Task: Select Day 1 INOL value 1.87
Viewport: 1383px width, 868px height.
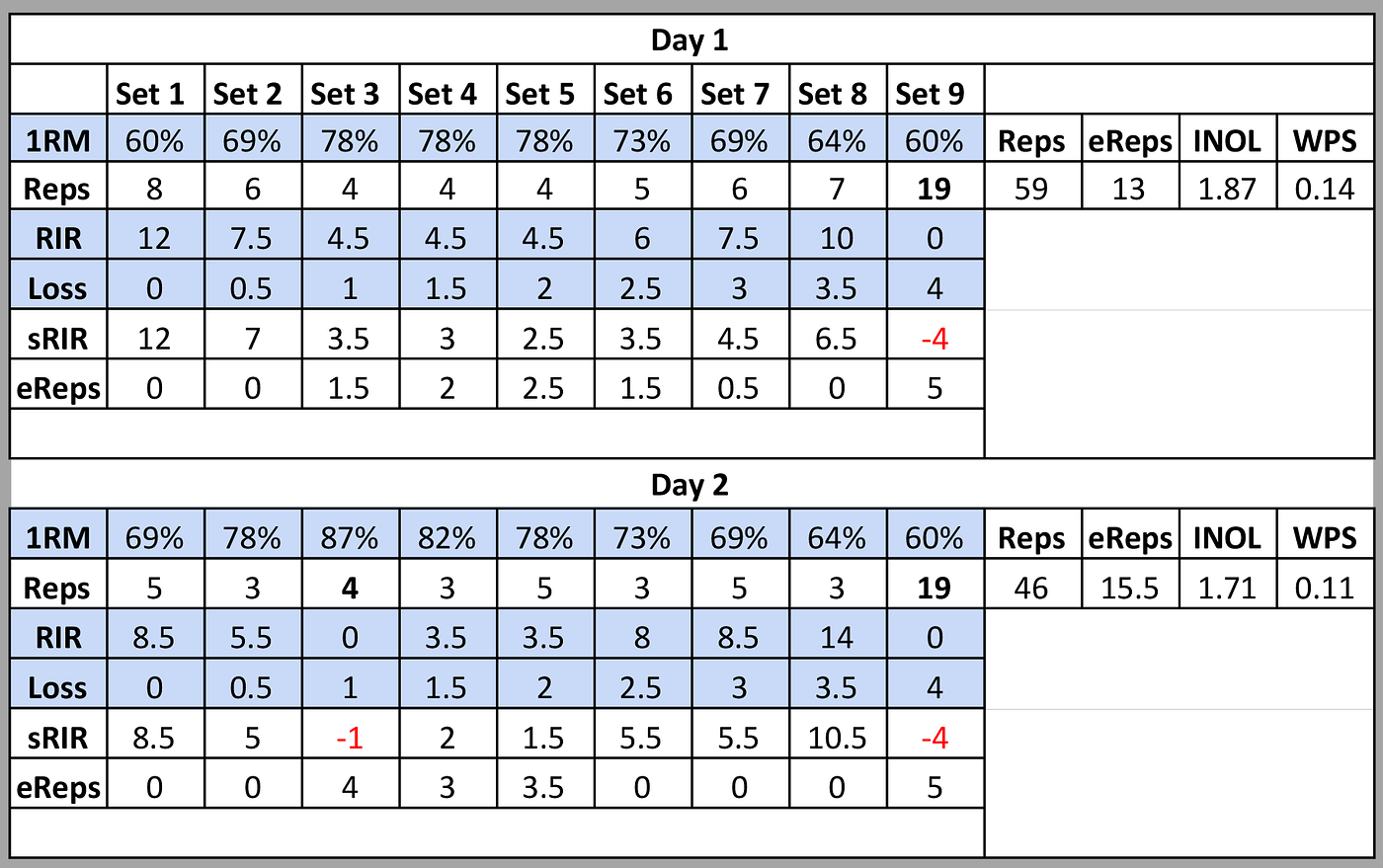Action: 1228,188
